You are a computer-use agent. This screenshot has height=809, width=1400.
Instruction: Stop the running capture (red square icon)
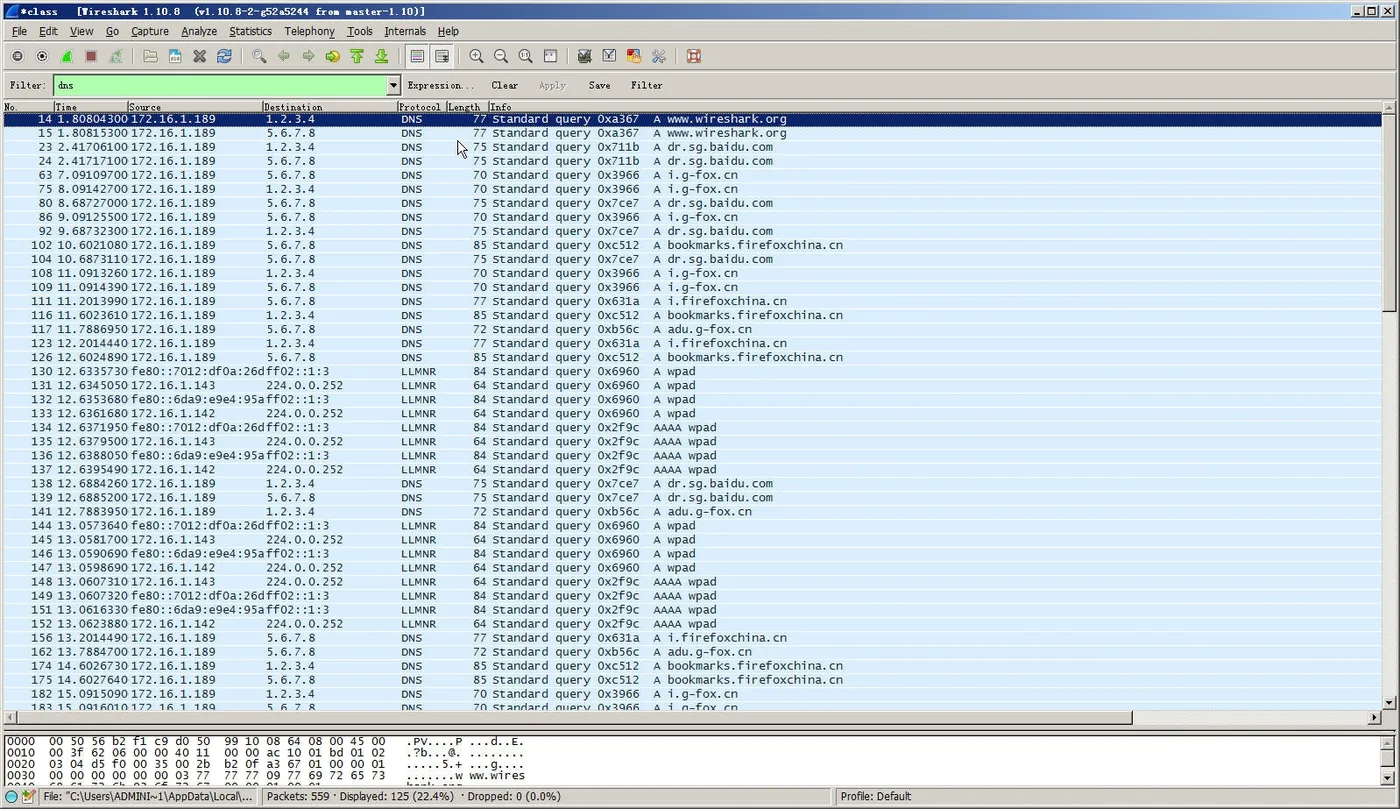tap(91, 57)
